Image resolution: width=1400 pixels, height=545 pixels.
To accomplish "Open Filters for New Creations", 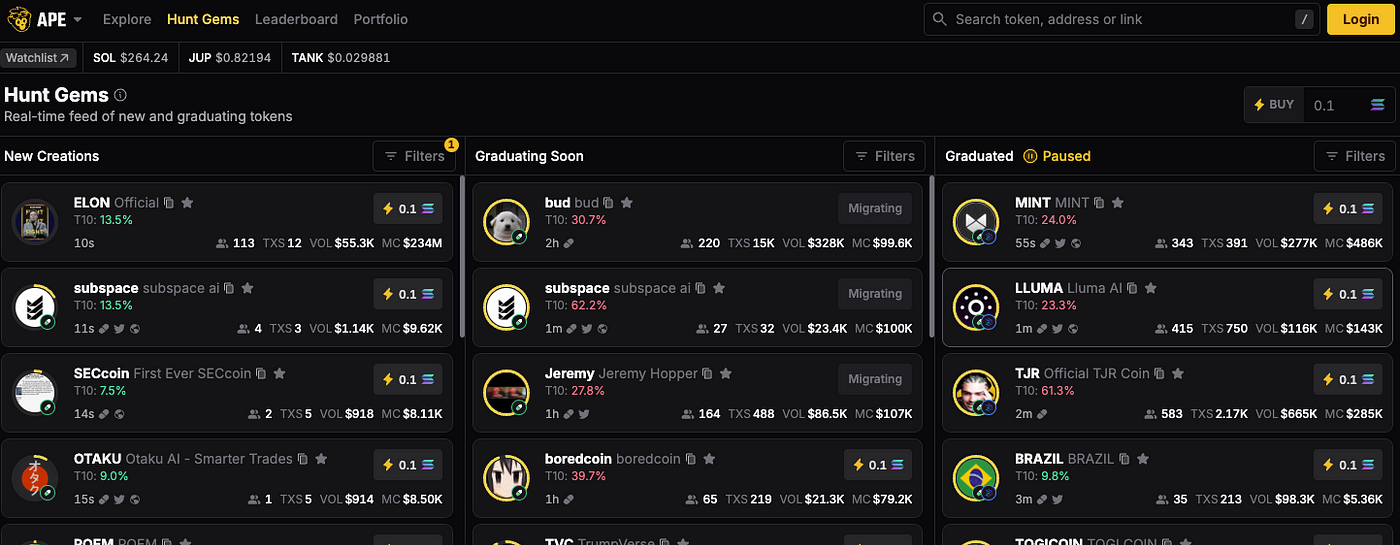I will pyautogui.click(x=415, y=156).
